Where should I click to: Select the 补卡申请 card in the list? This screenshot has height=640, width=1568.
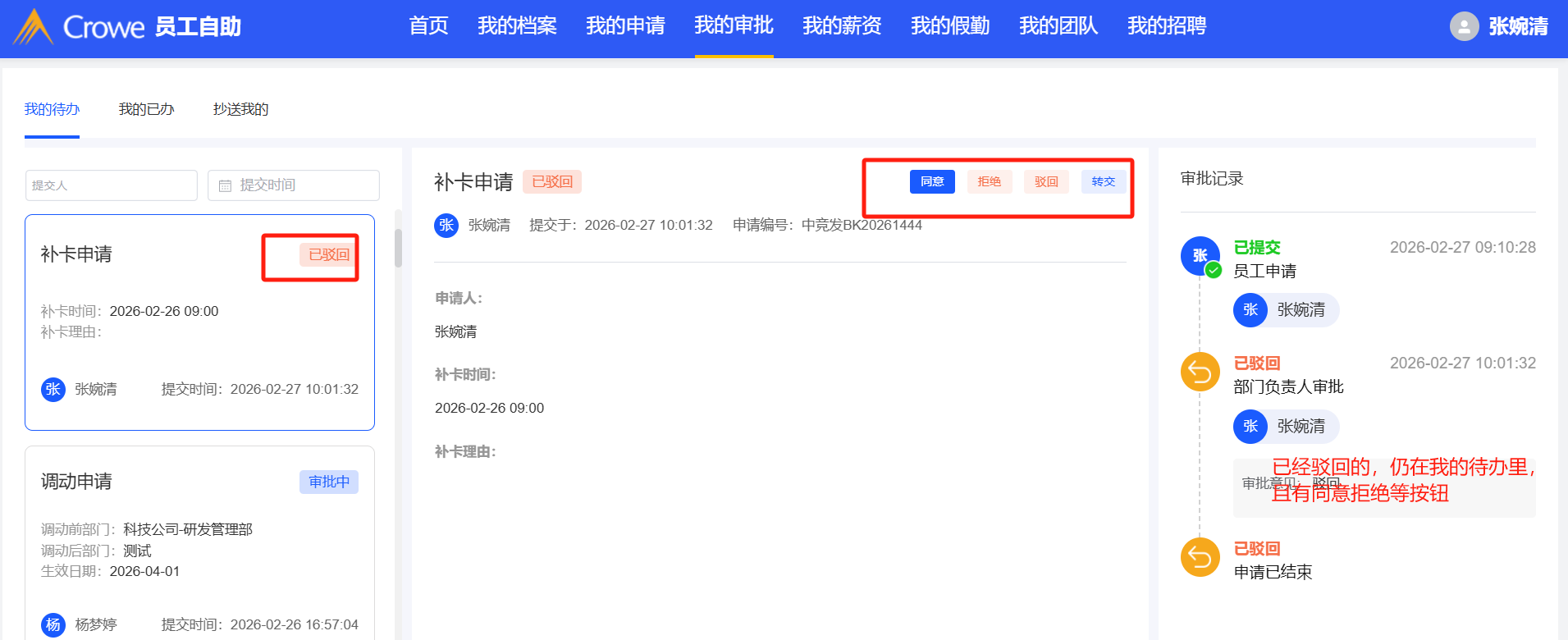[199, 322]
